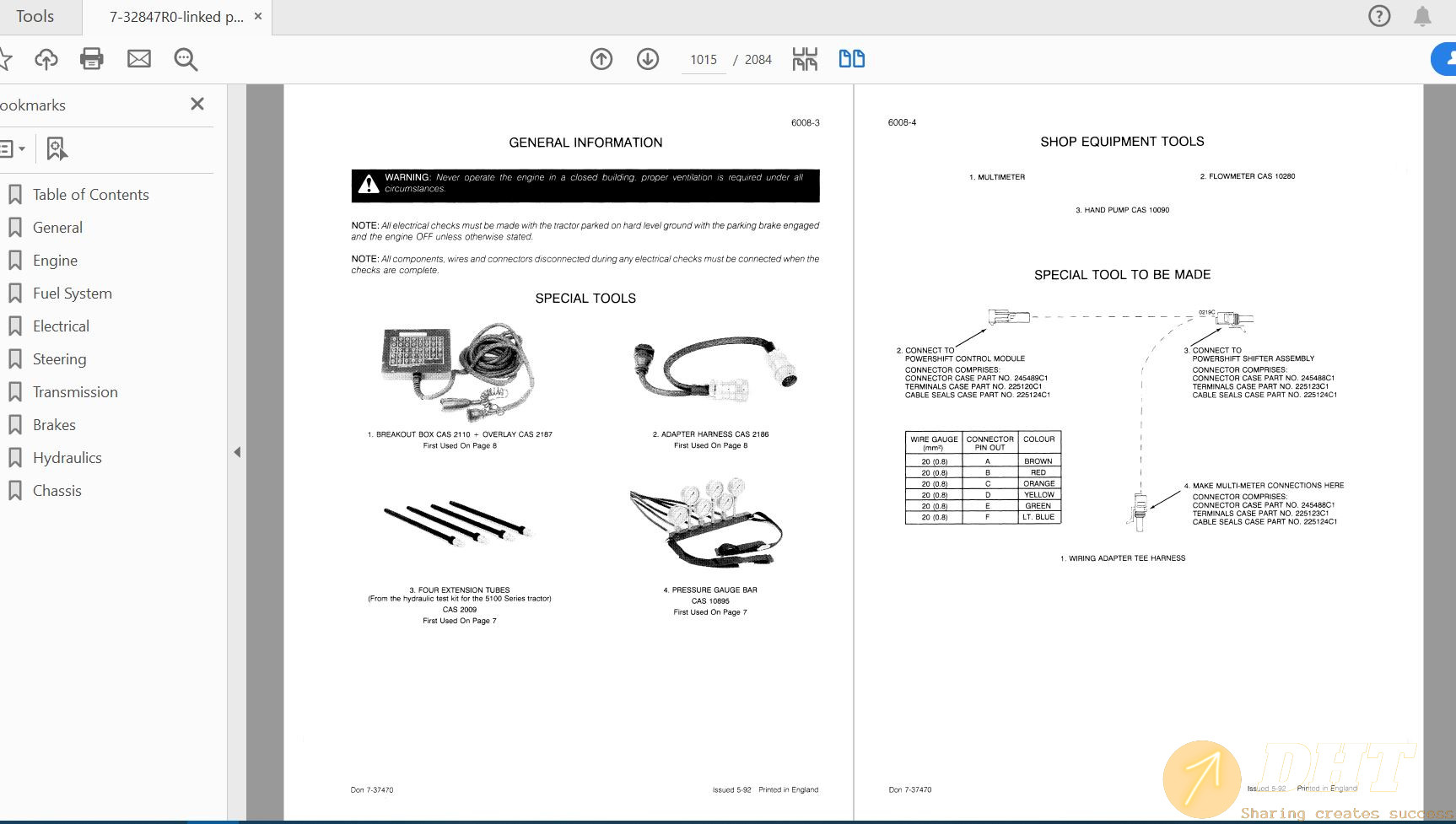Open the help question mark icon
The image size is (1456, 824).
[x=1379, y=16]
